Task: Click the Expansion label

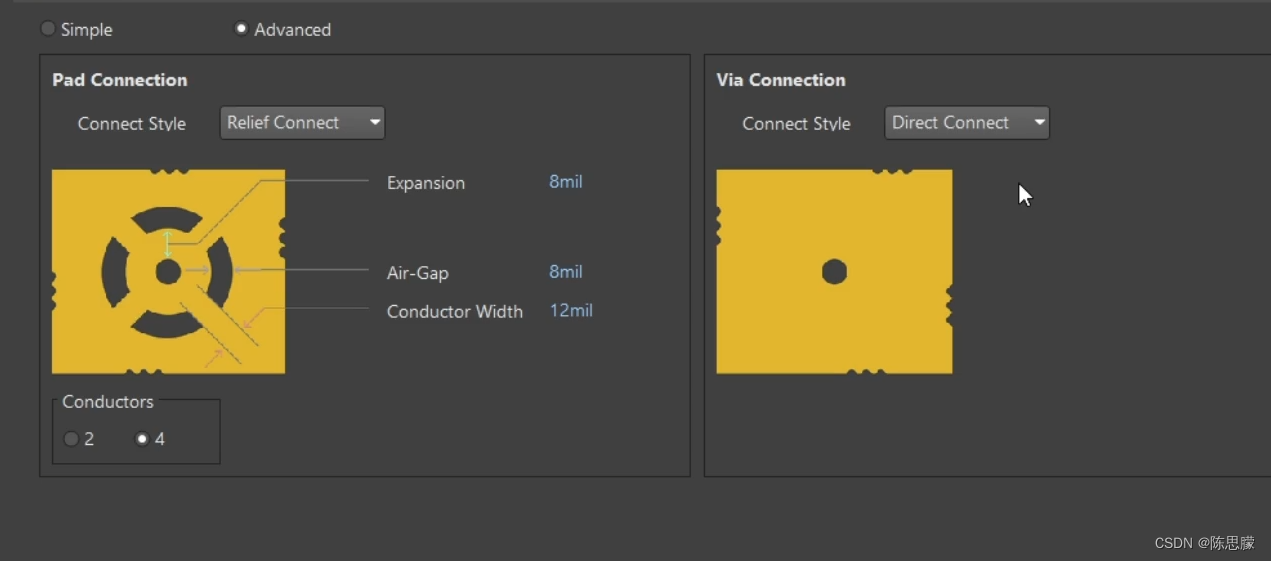Action: (x=426, y=183)
